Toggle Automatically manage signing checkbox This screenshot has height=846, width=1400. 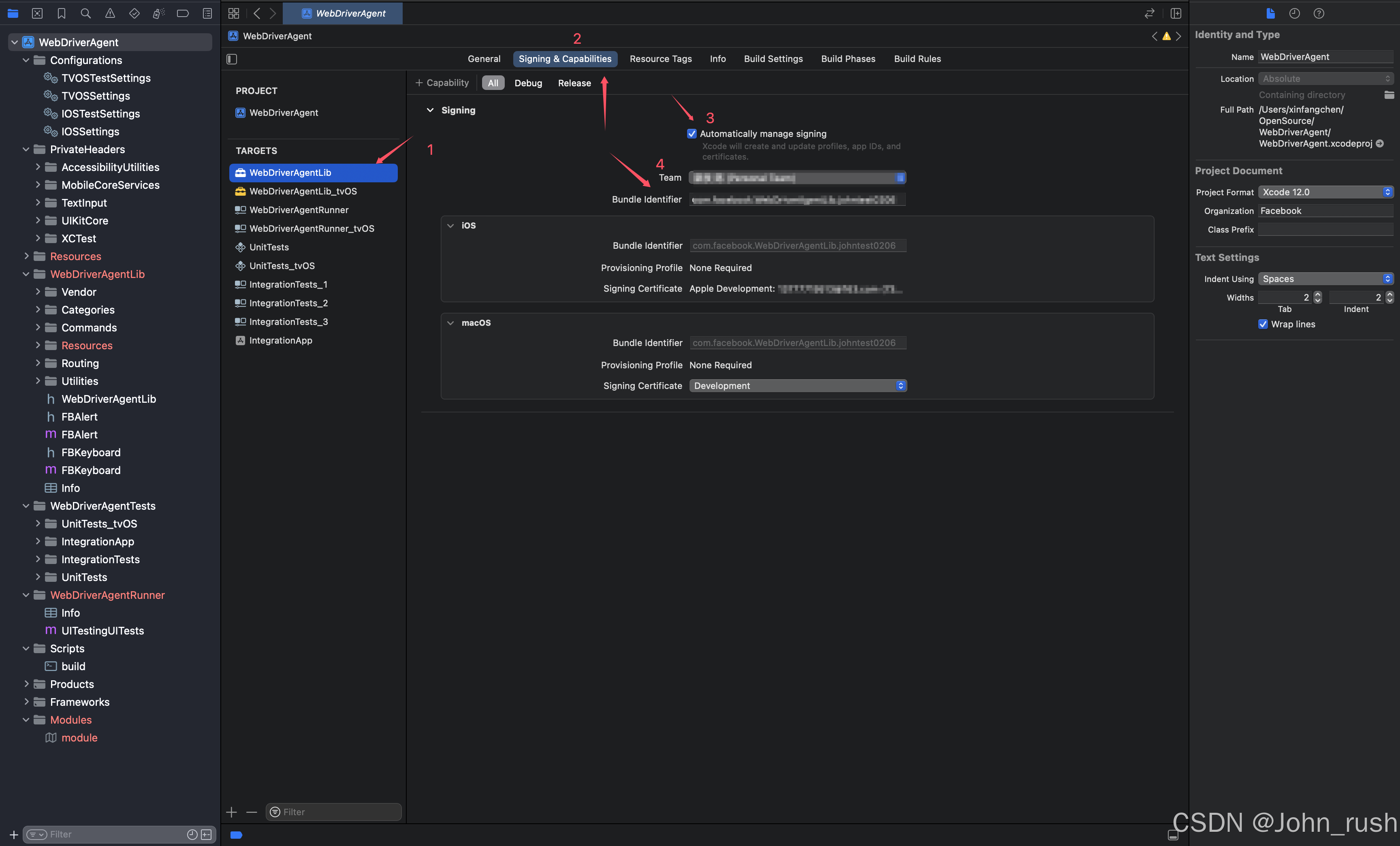pyautogui.click(x=691, y=134)
